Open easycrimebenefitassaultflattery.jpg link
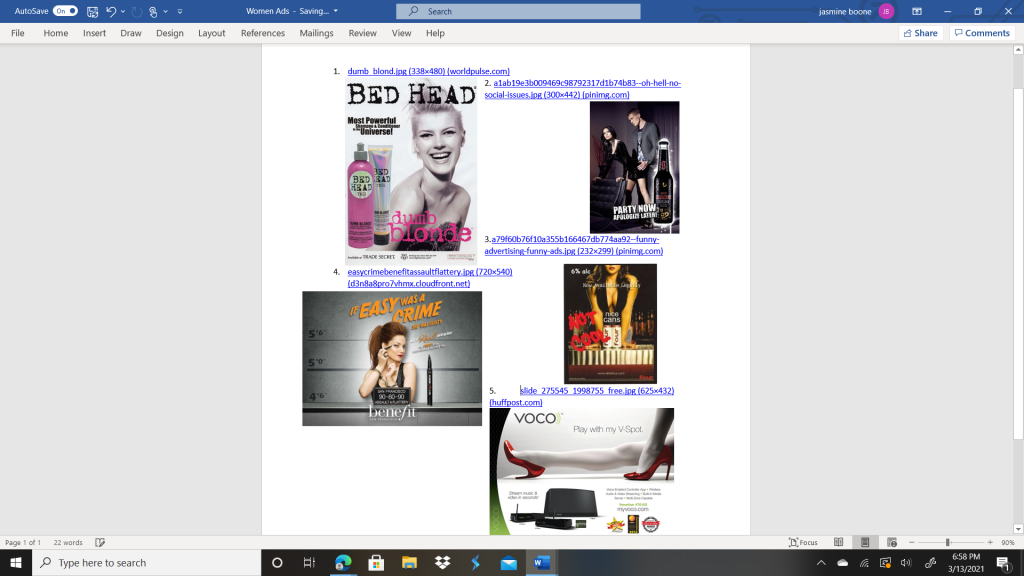The height and width of the screenshot is (576, 1024). [430, 278]
